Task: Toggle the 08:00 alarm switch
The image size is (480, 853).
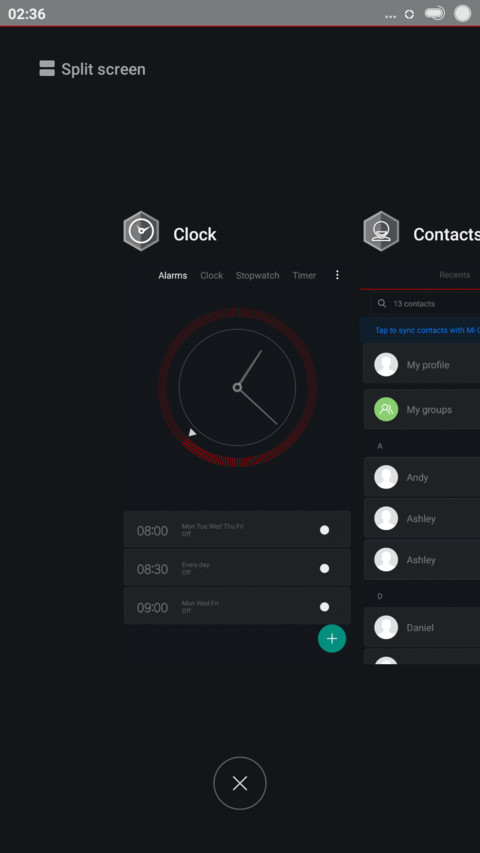Action: click(x=324, y=530)
